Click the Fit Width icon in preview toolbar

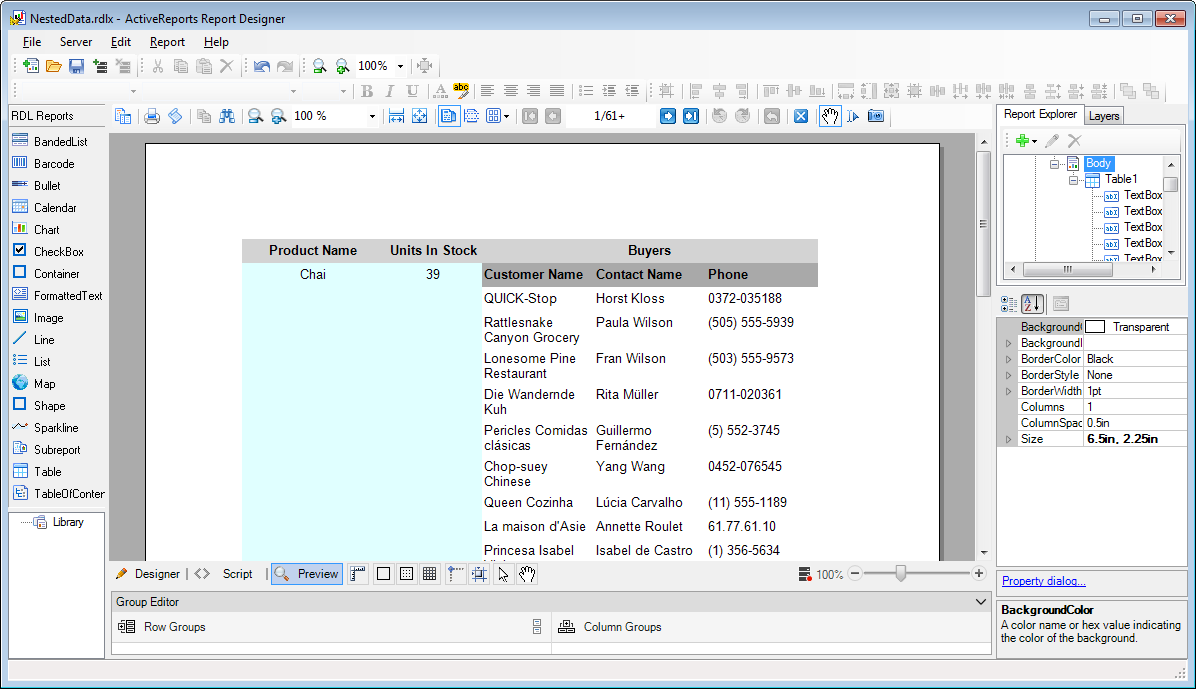[396, 116]
